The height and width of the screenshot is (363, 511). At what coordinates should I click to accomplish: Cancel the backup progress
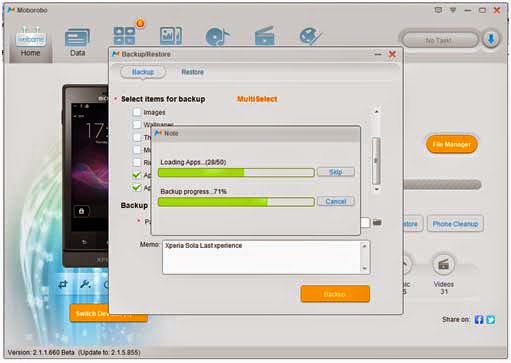(x=336, y=201)
